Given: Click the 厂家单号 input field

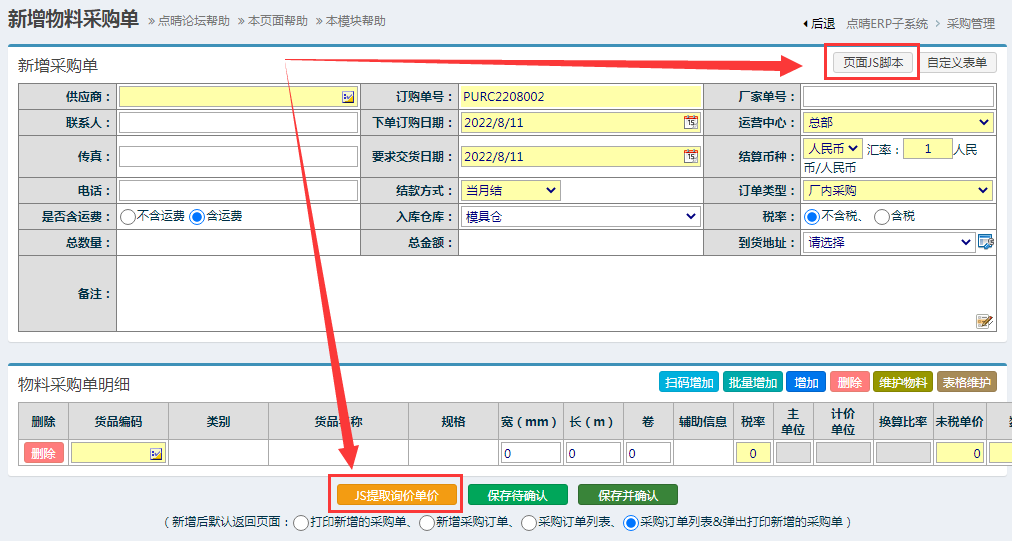Looking at the screenshot, I should (897, 97).
